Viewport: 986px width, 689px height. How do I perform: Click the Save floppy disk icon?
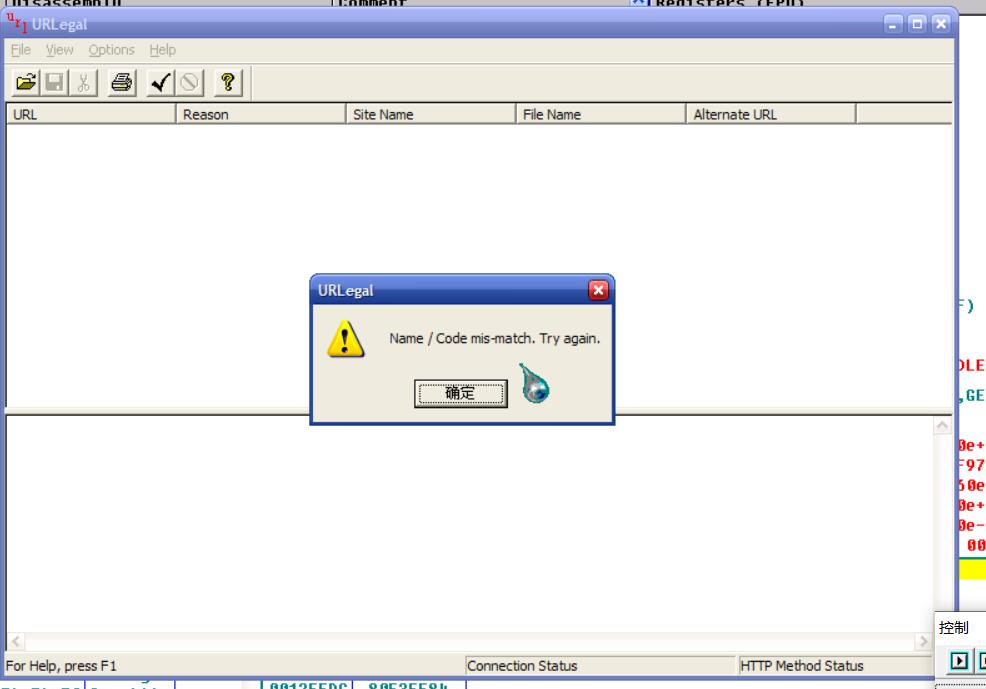click(x=50, y=83)
